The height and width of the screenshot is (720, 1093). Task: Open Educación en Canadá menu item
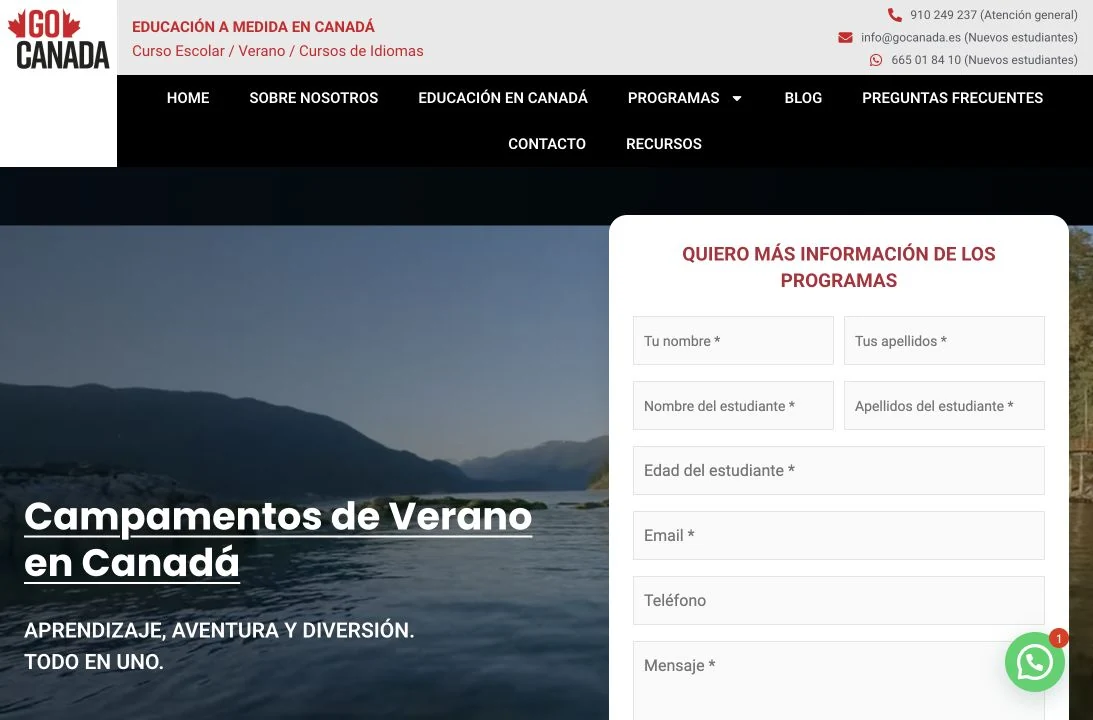(503, 98)
